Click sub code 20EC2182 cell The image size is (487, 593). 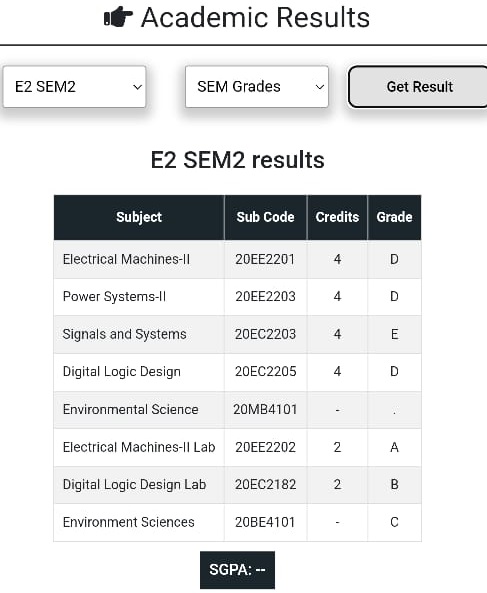(265, 484)
